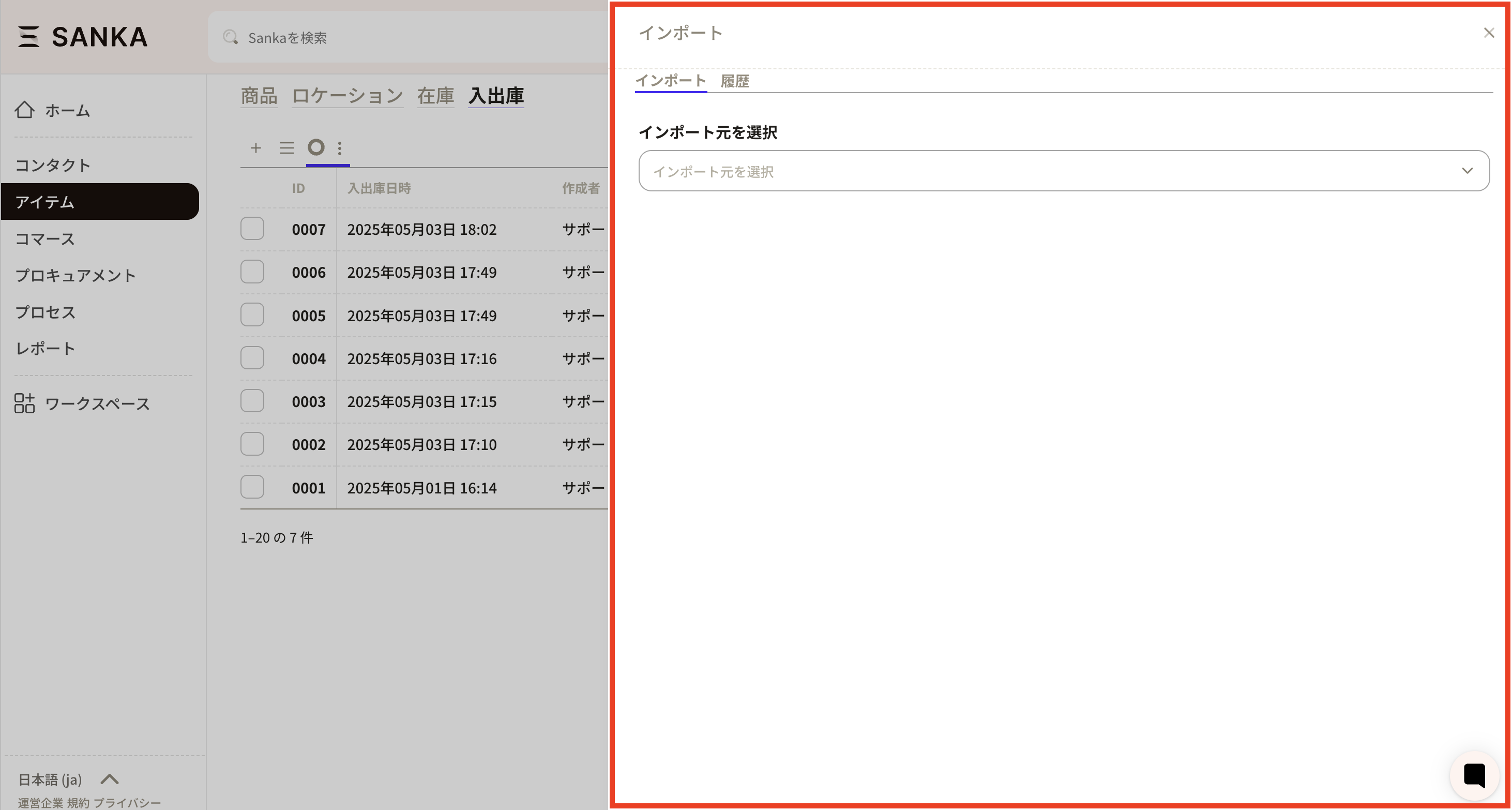Switch to the 在庫 tab

[x=435, y=96]
